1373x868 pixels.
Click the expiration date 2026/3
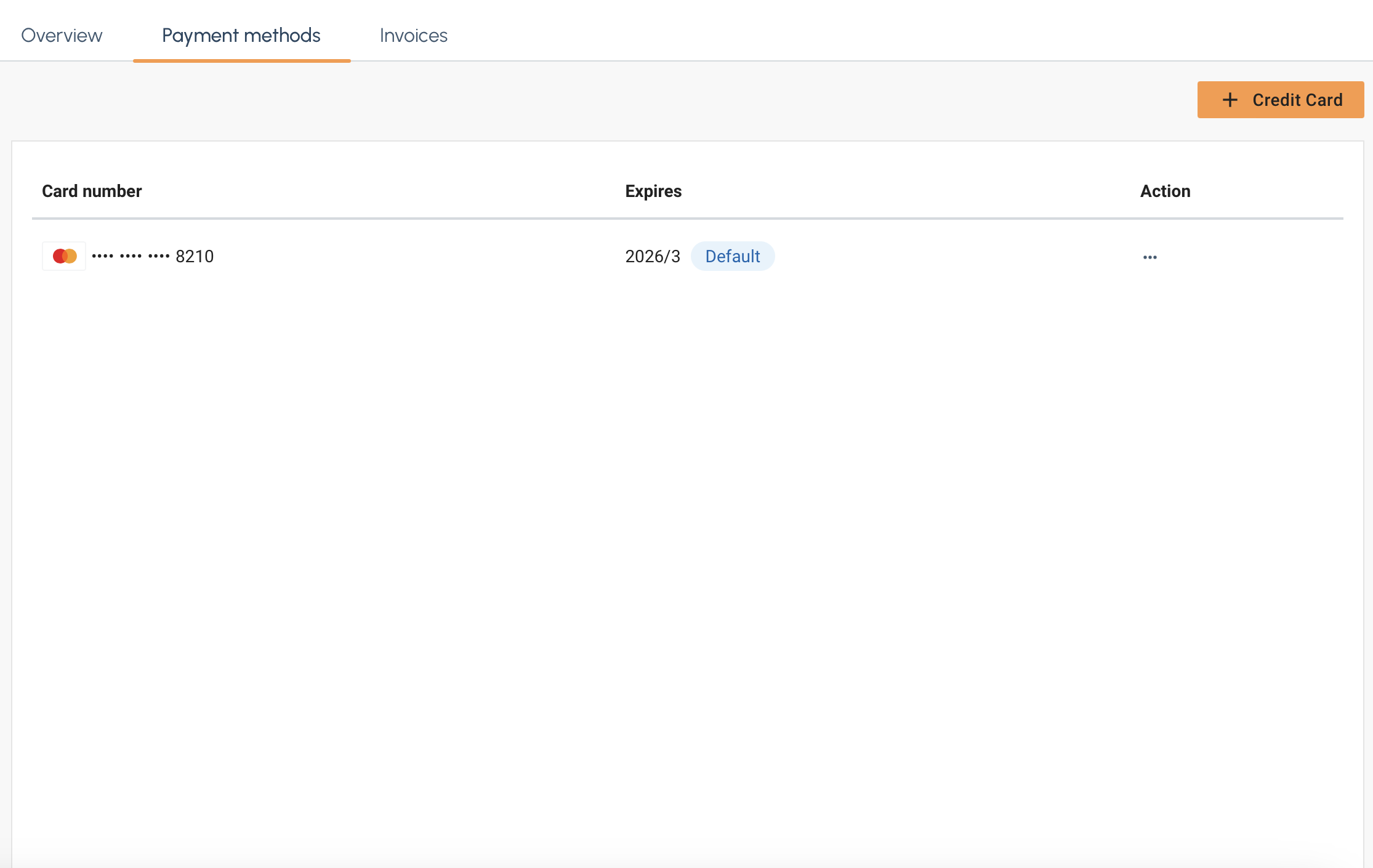click(653, 257)
